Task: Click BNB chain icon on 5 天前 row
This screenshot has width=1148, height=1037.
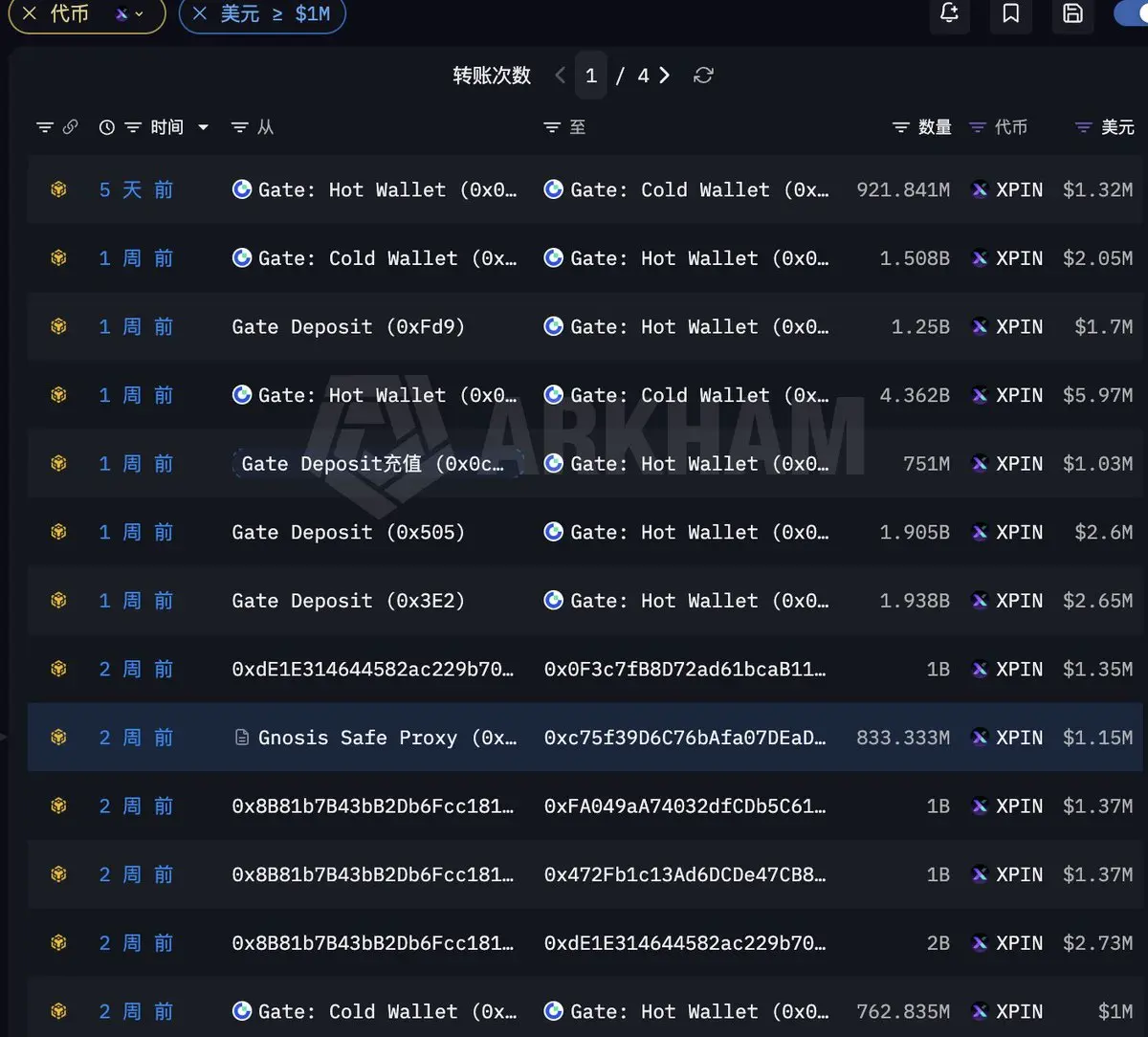Action: pos(58,189)
